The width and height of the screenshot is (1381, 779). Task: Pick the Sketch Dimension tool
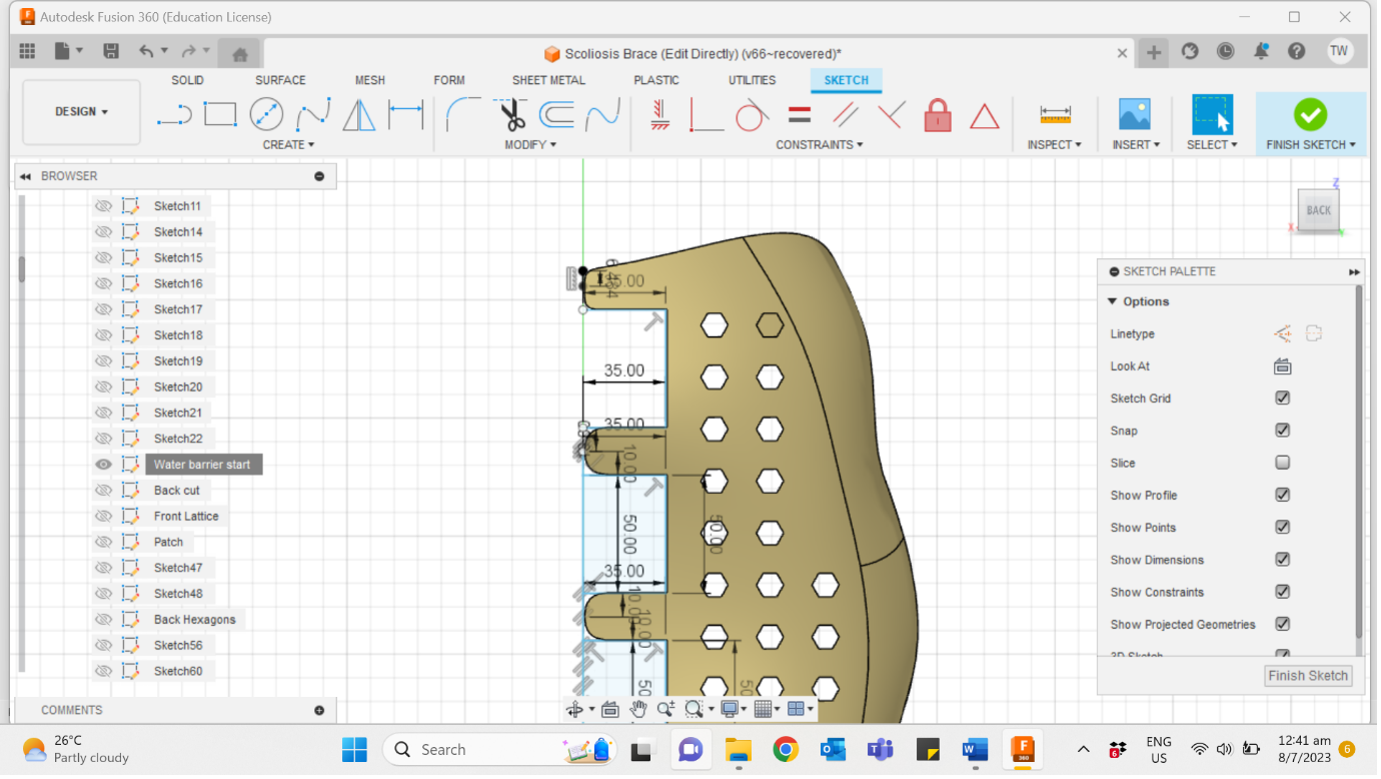(x=405, y=115)
